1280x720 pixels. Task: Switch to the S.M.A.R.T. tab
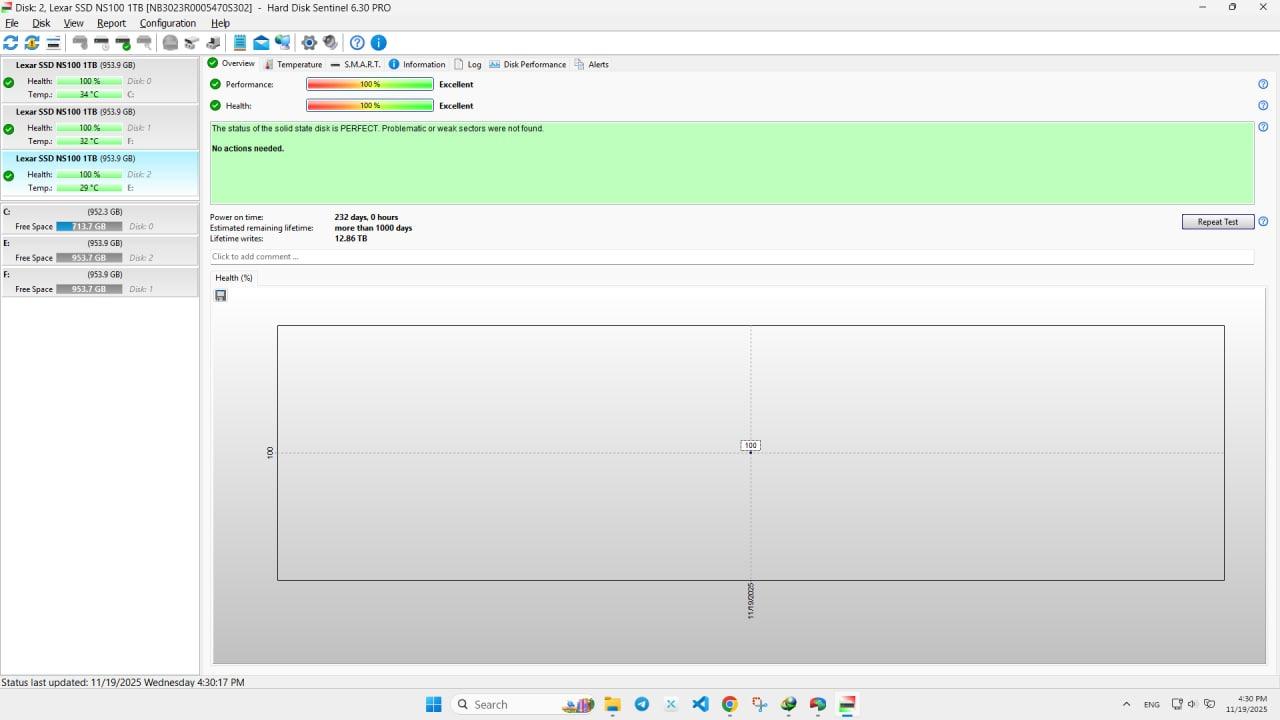[x=356, y=64]
